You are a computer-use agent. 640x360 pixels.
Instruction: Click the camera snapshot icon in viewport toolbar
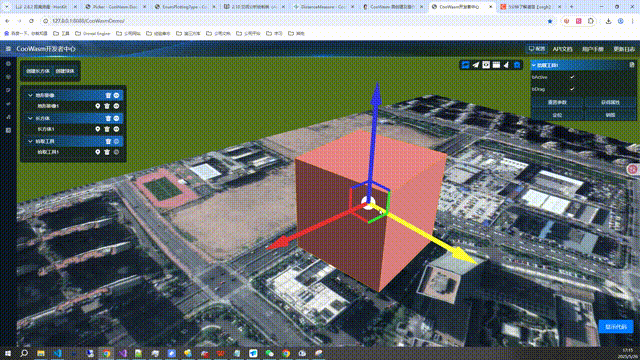[486, 65]
